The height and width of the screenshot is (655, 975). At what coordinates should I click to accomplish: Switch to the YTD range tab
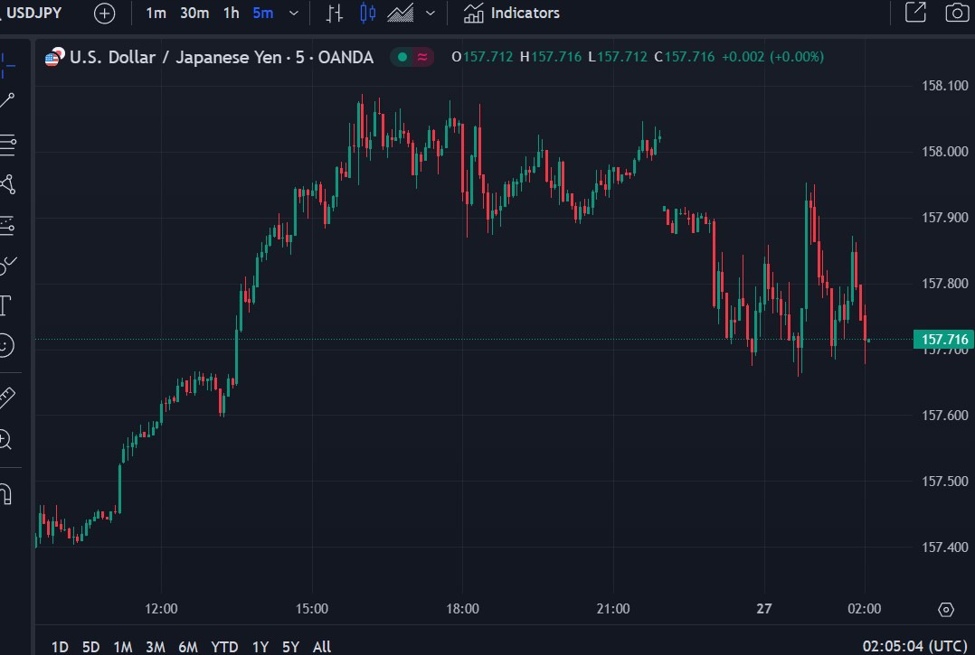tap(224, 647)
